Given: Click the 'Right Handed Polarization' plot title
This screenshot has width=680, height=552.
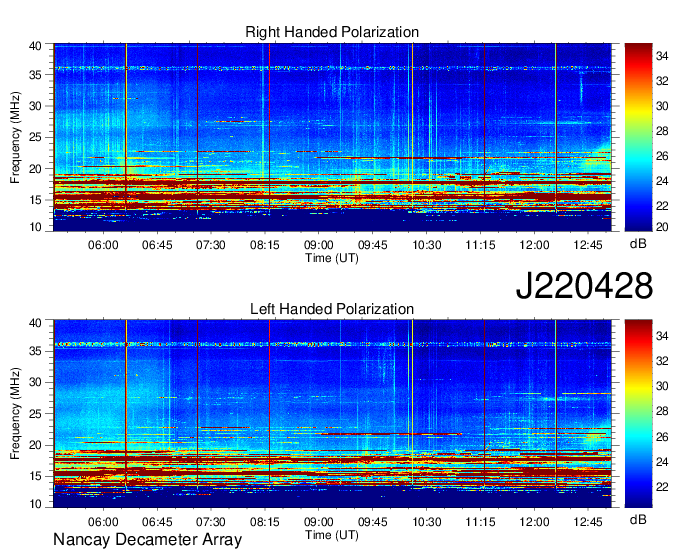Looking at the screenshot, I should tap(332, 32).
